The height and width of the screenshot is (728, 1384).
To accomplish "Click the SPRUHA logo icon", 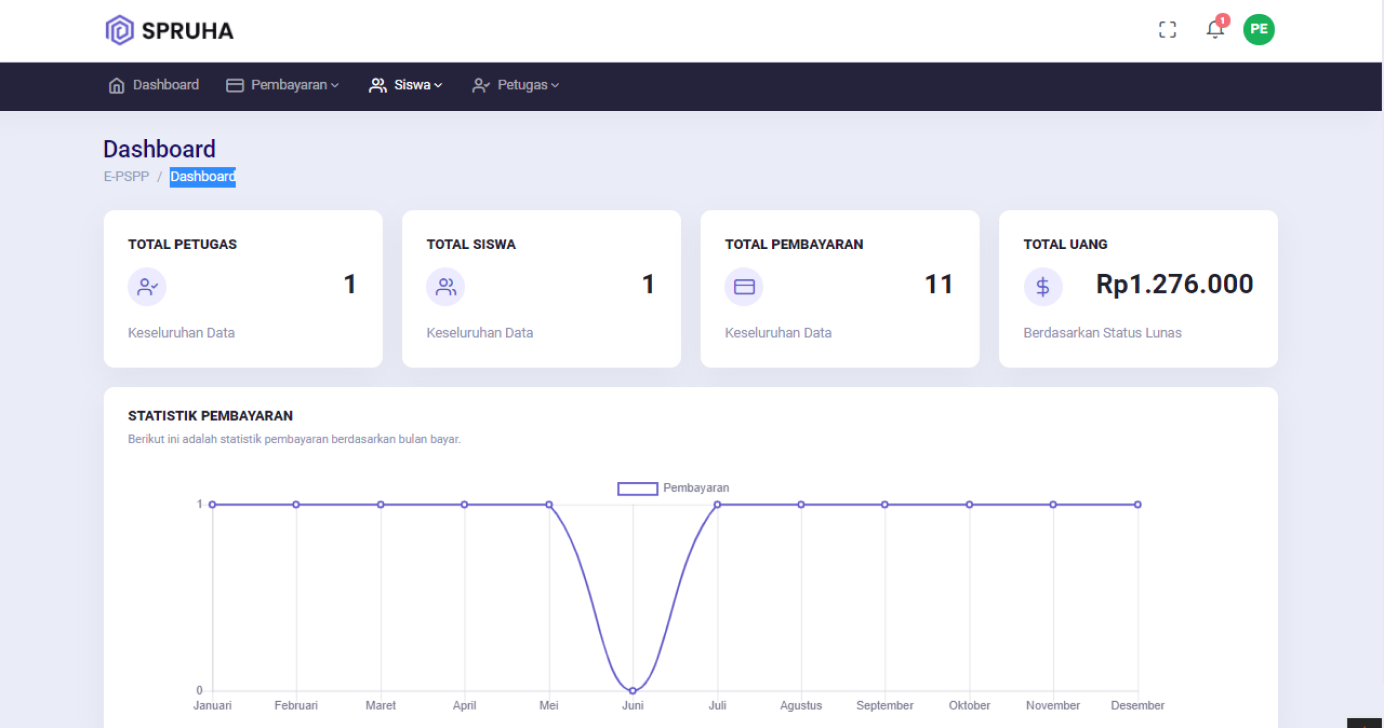I will pyautogui.click(x=119, y=30).
